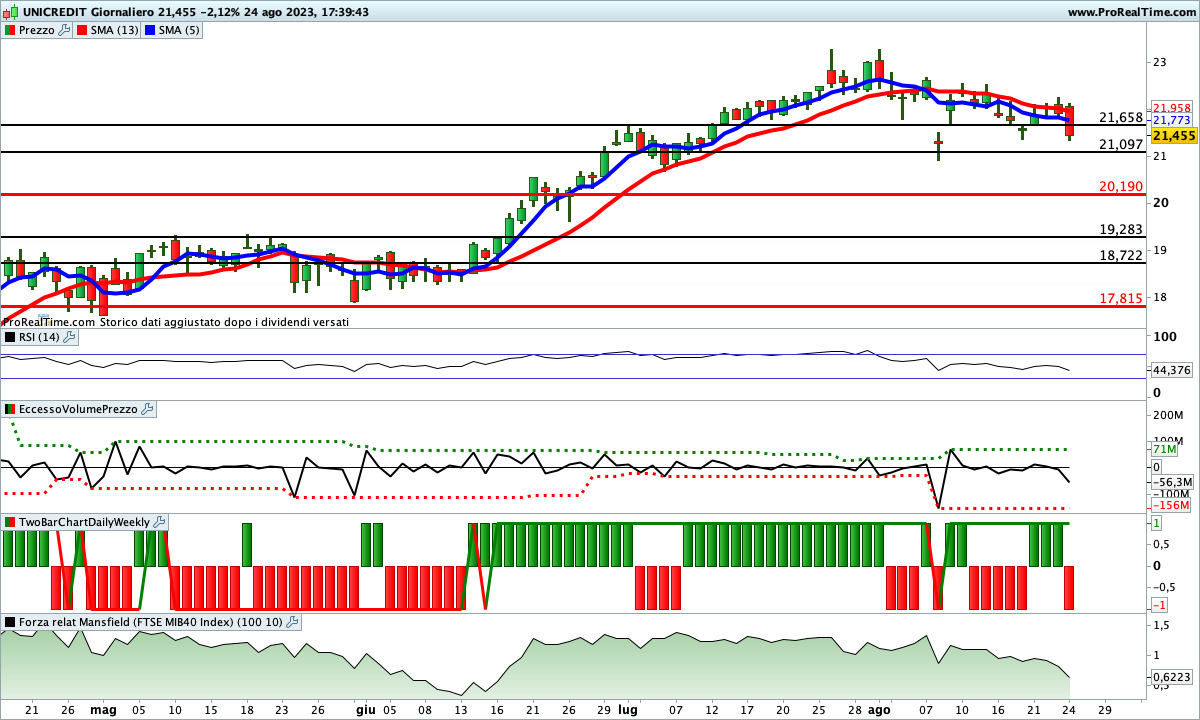The width and height of the screenshot is (1200, 720).
Task: Click the 19,283 level label
Action: pyautogui.click(x=1121, y=229)
